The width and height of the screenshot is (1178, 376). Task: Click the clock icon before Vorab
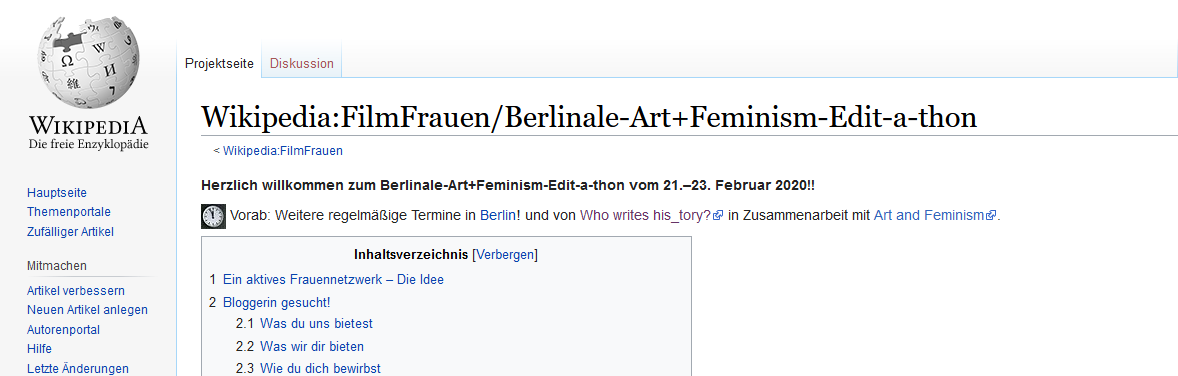pyautogui.click(x=213, y=216)
